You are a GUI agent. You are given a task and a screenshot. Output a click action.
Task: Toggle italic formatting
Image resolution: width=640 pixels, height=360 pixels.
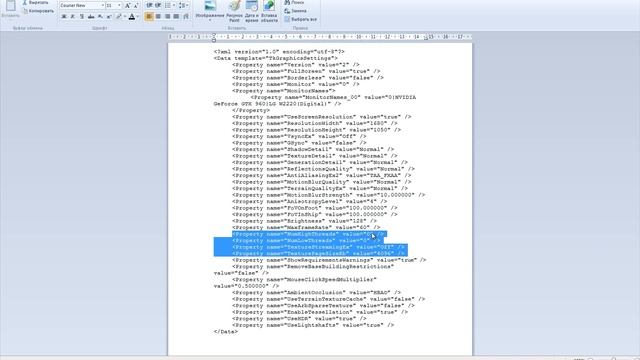coord(73,17)
